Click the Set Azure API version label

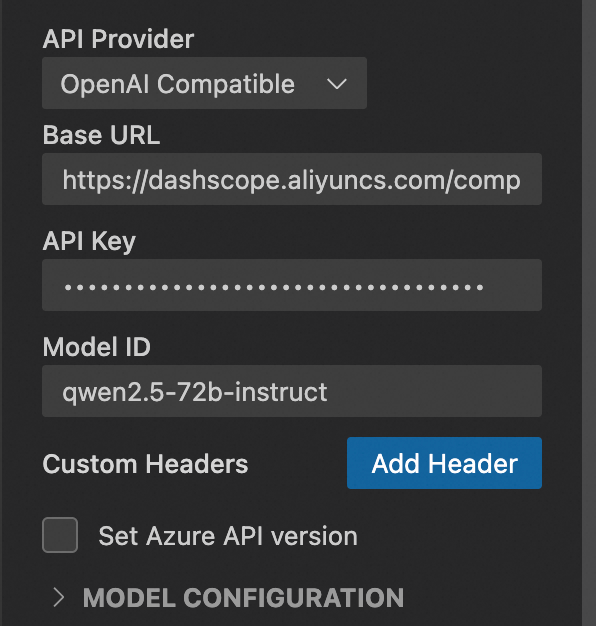click(x=228, y=536)
